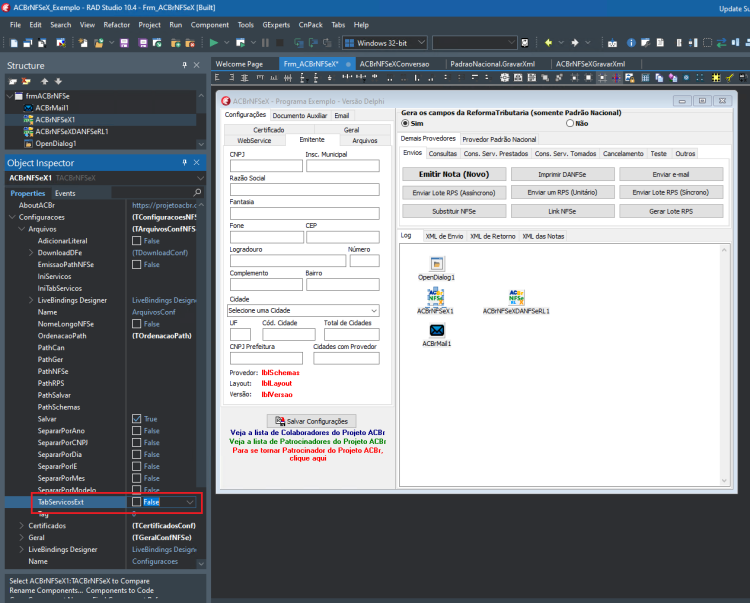Click the Salvar Configurações button

311,421
